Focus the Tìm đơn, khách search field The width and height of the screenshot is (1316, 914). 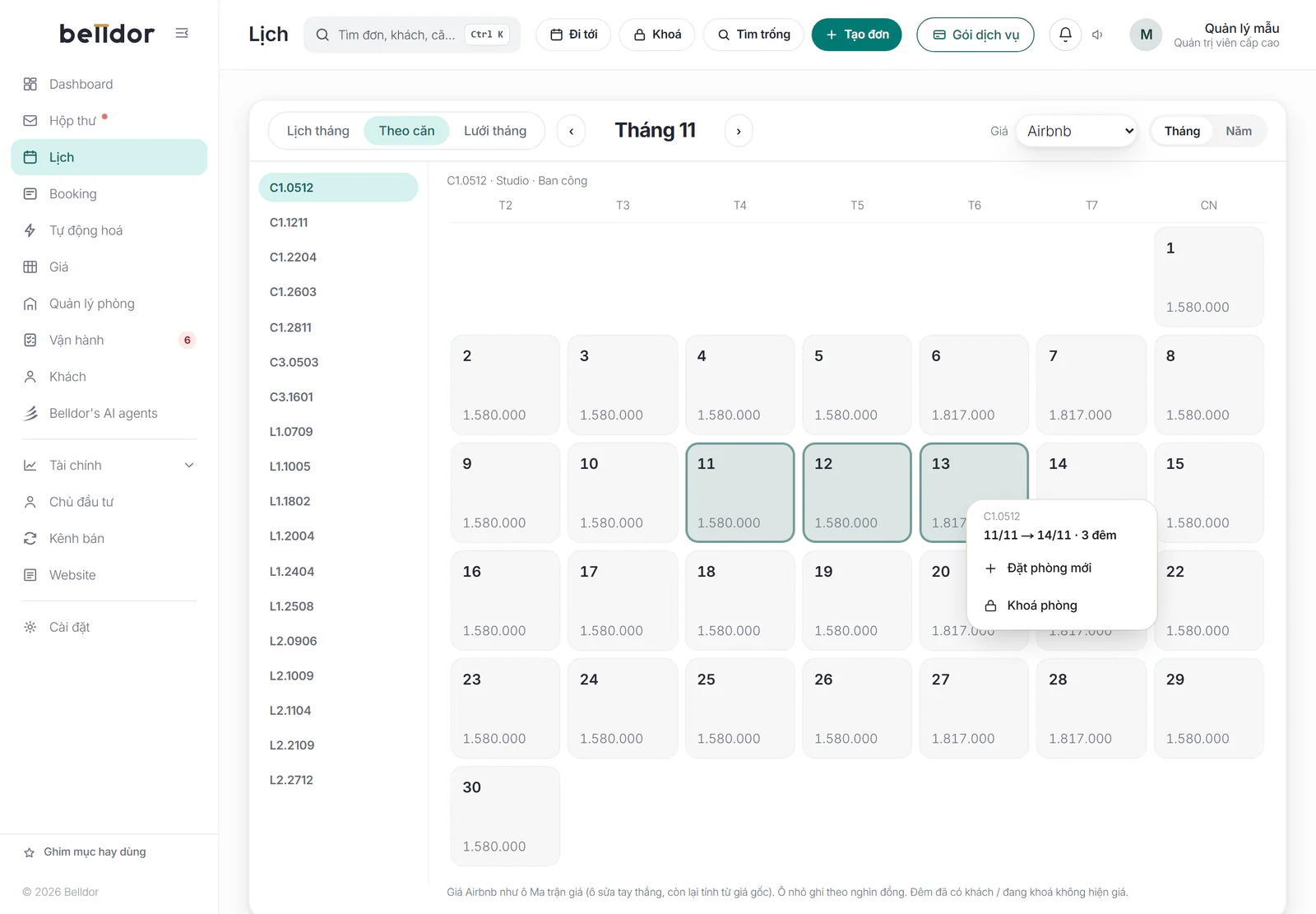coord(412,35)
